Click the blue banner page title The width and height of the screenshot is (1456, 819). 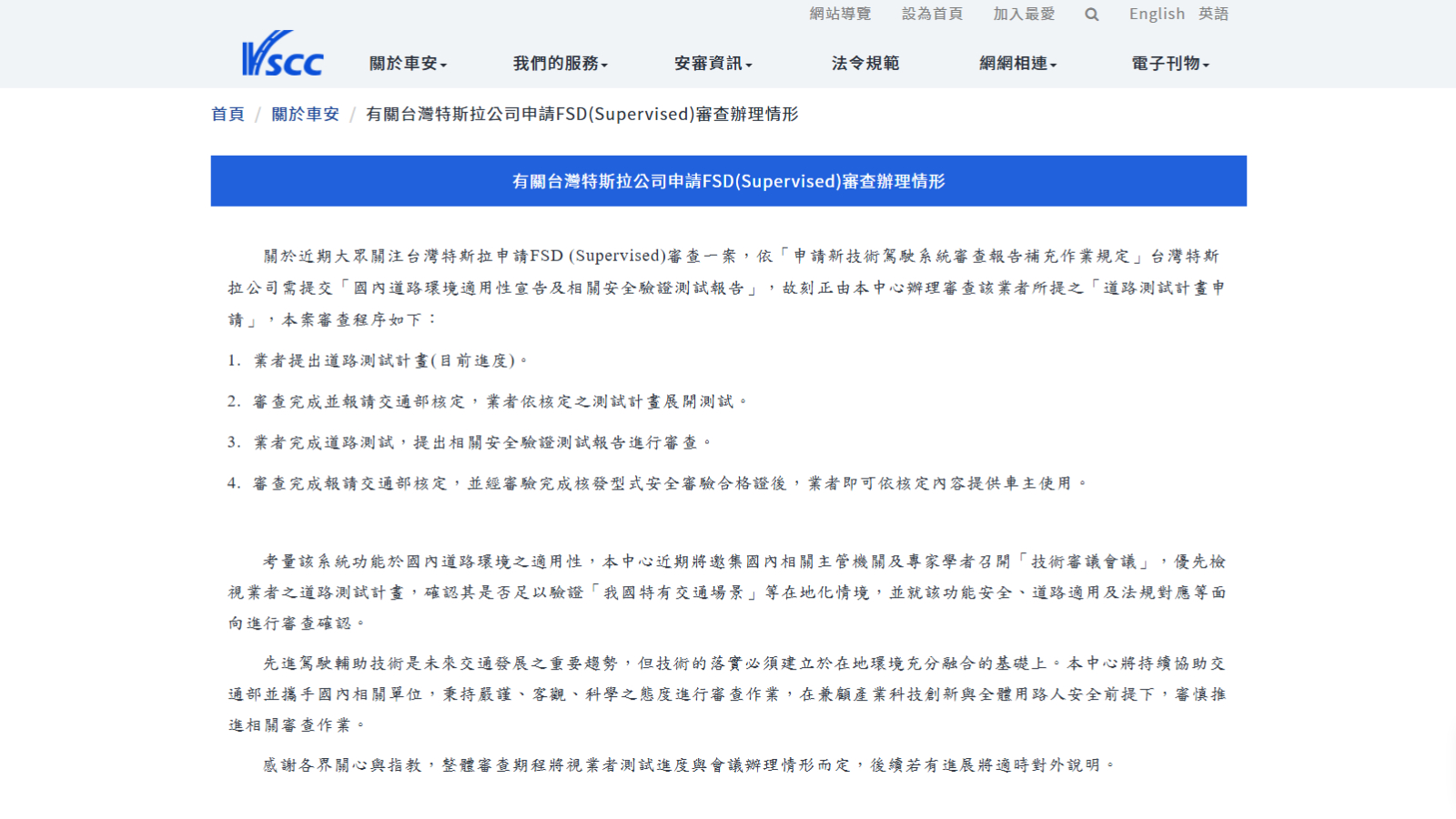729,181
